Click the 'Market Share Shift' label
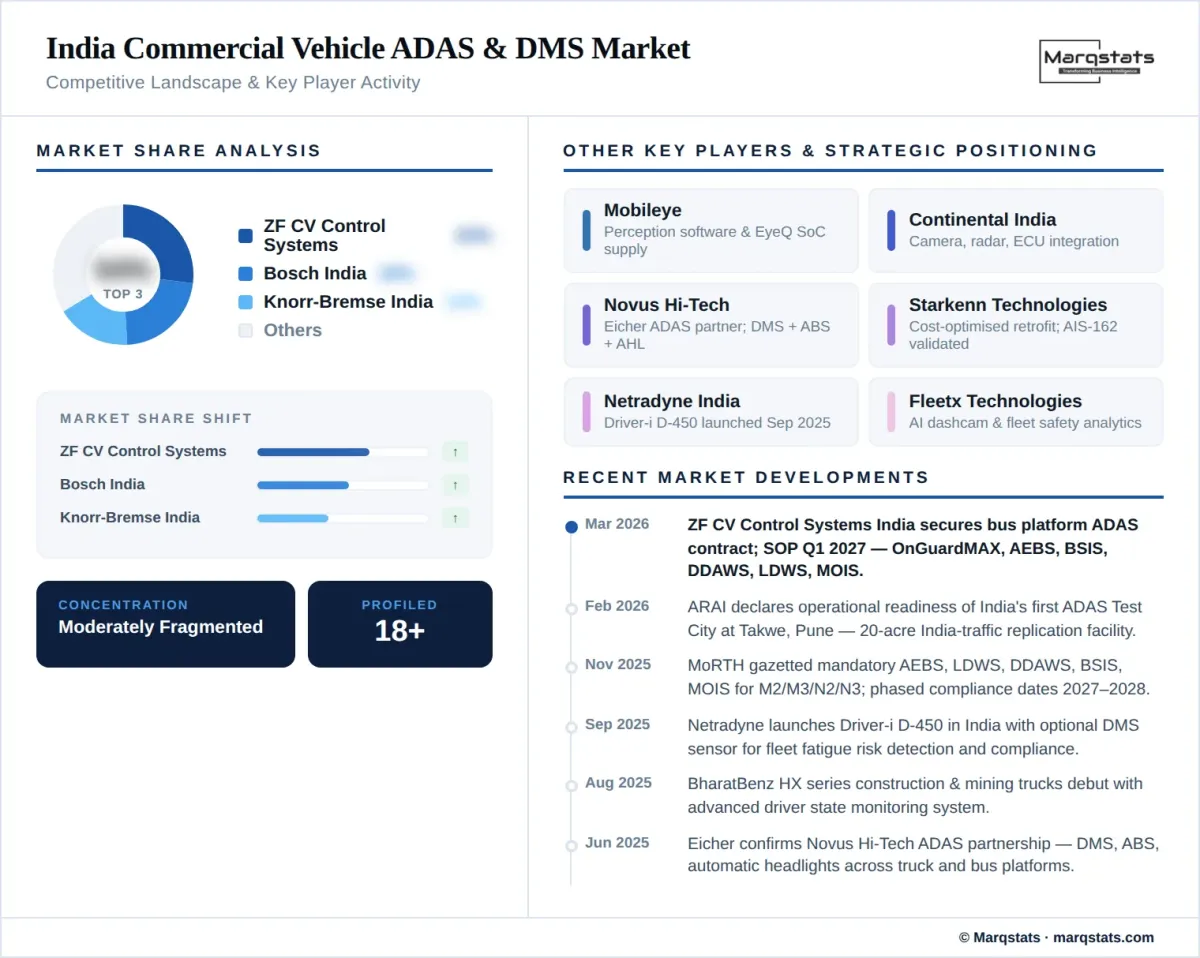 click(x=156, y=418)
